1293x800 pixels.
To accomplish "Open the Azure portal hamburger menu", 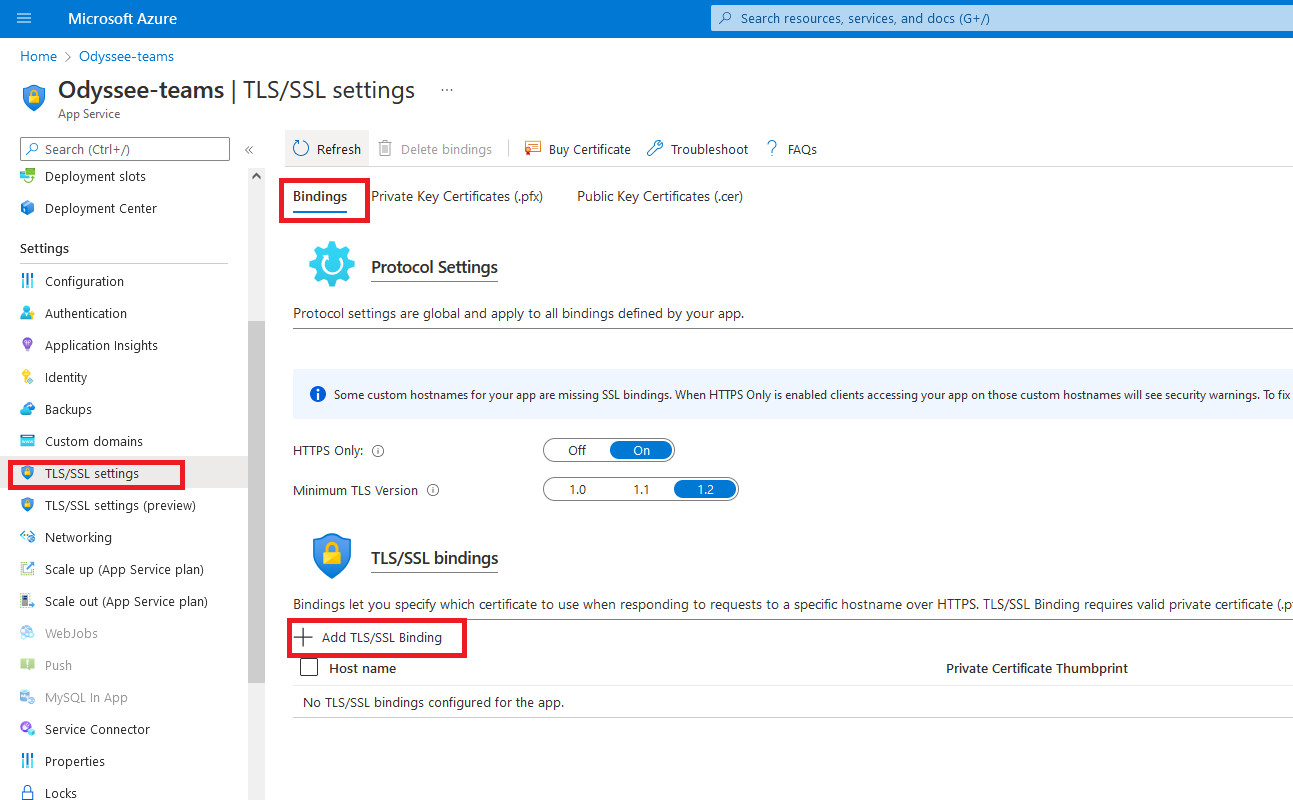I will click(25, 19).
